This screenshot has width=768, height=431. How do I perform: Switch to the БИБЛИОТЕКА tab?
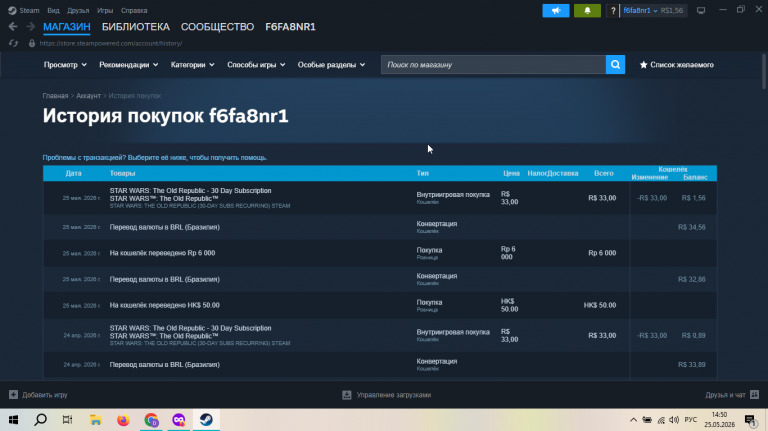(x=136, y=27)
